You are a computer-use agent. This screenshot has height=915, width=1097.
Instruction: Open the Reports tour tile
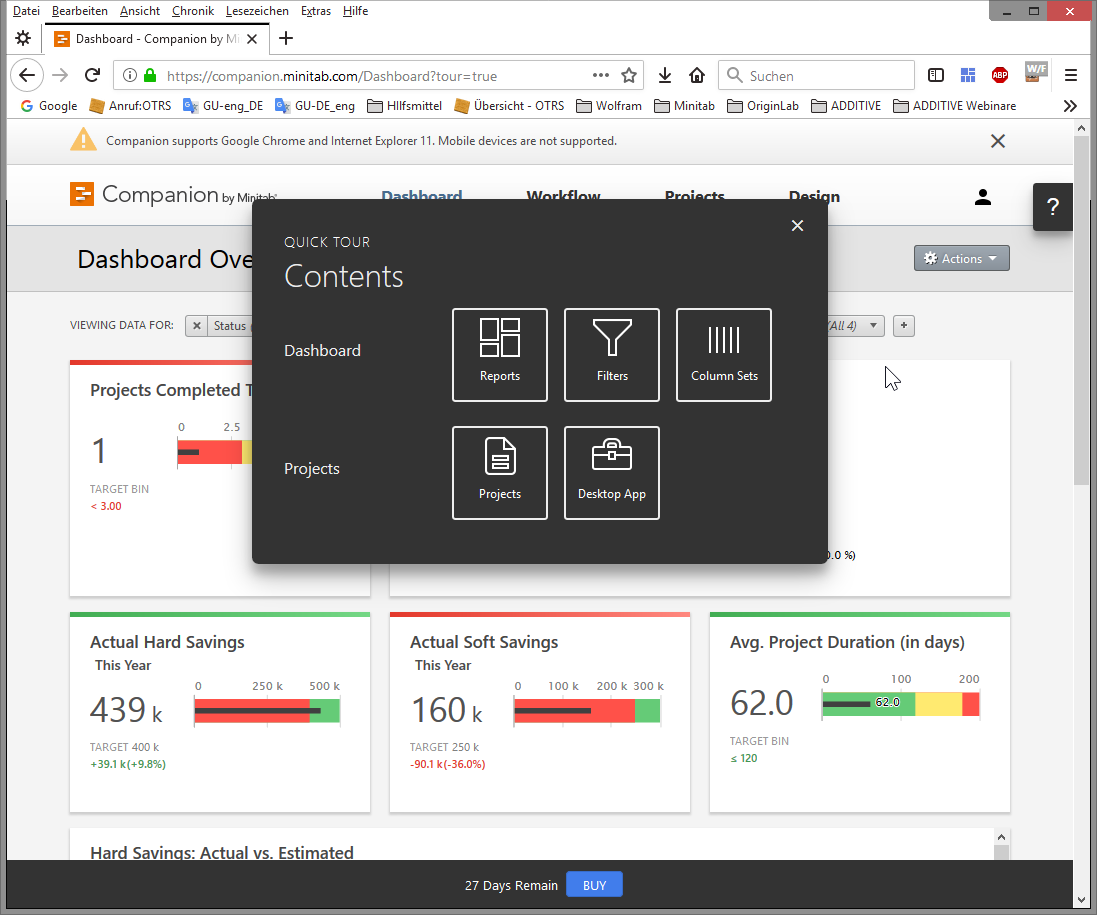[x=500, y=355]
